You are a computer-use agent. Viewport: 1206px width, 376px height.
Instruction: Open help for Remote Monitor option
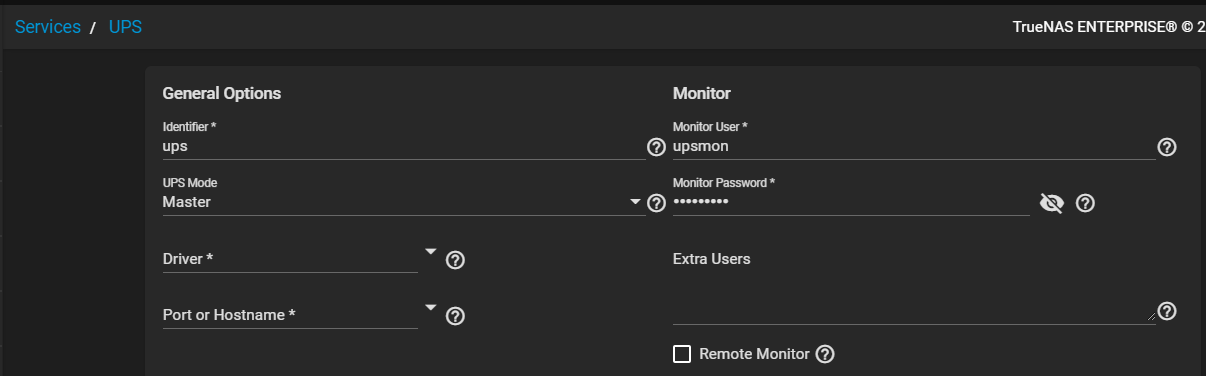click(825, 354)
